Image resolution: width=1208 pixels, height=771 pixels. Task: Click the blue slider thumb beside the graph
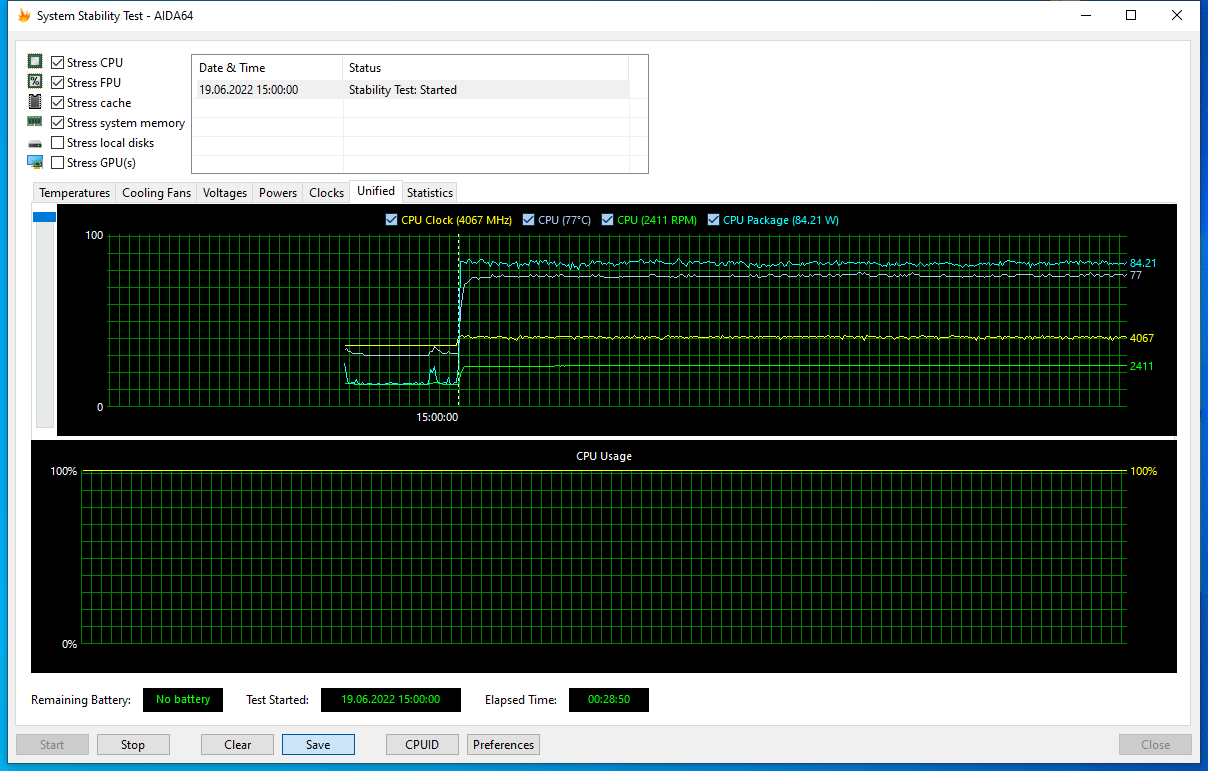(45, 216)
